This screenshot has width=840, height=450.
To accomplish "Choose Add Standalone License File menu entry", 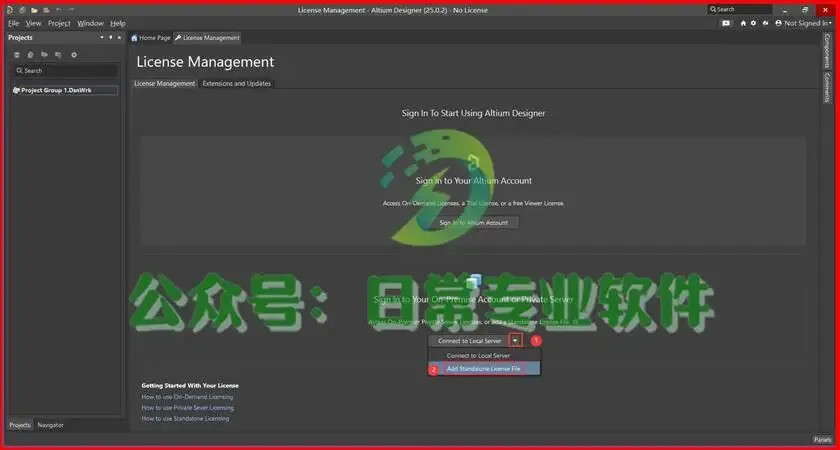I will (x=484, y=369).
